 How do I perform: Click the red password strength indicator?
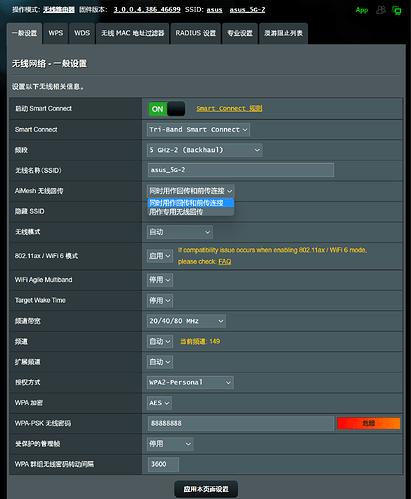pos(368,423)
